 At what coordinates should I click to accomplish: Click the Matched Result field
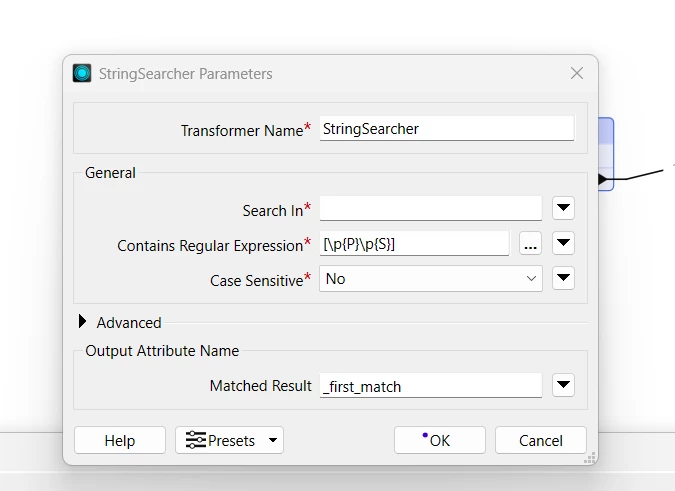pyautogui.click(x=430, y=386)
